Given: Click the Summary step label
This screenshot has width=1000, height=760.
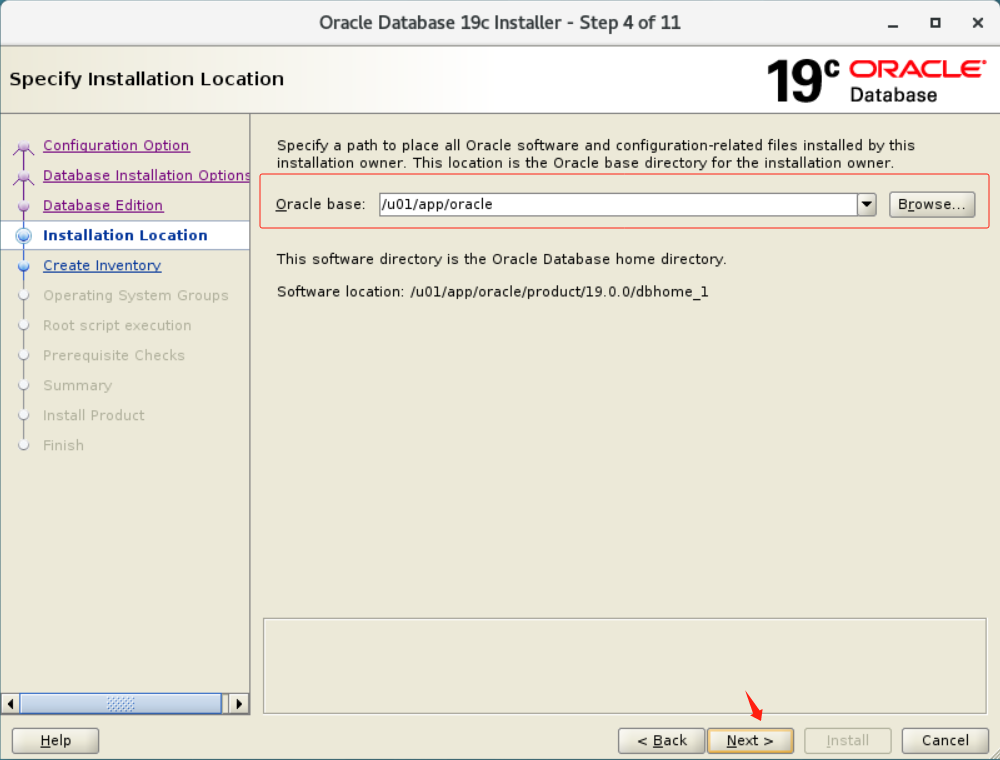Looking at the screenshot, I should [x=78, y=385].
